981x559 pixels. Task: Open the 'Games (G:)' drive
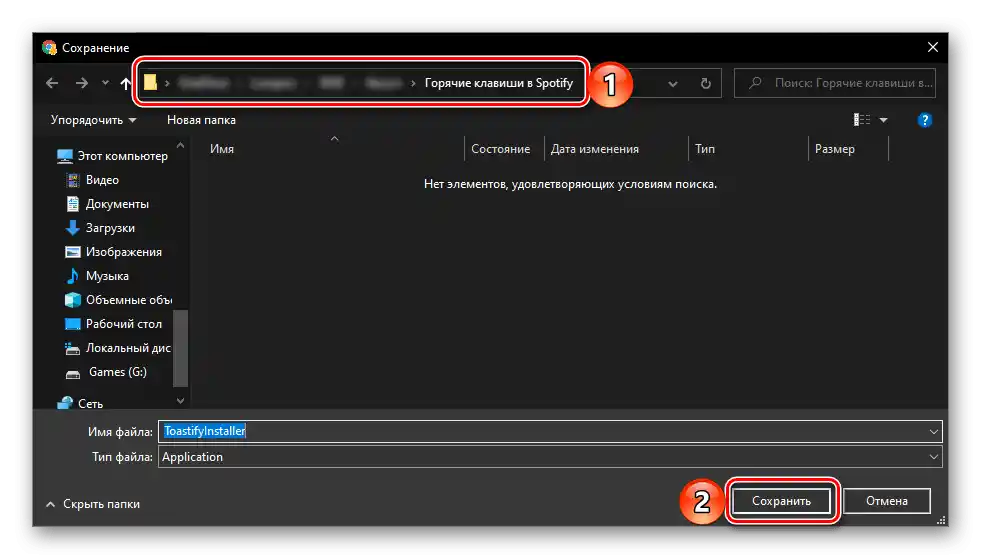[106, 372]
